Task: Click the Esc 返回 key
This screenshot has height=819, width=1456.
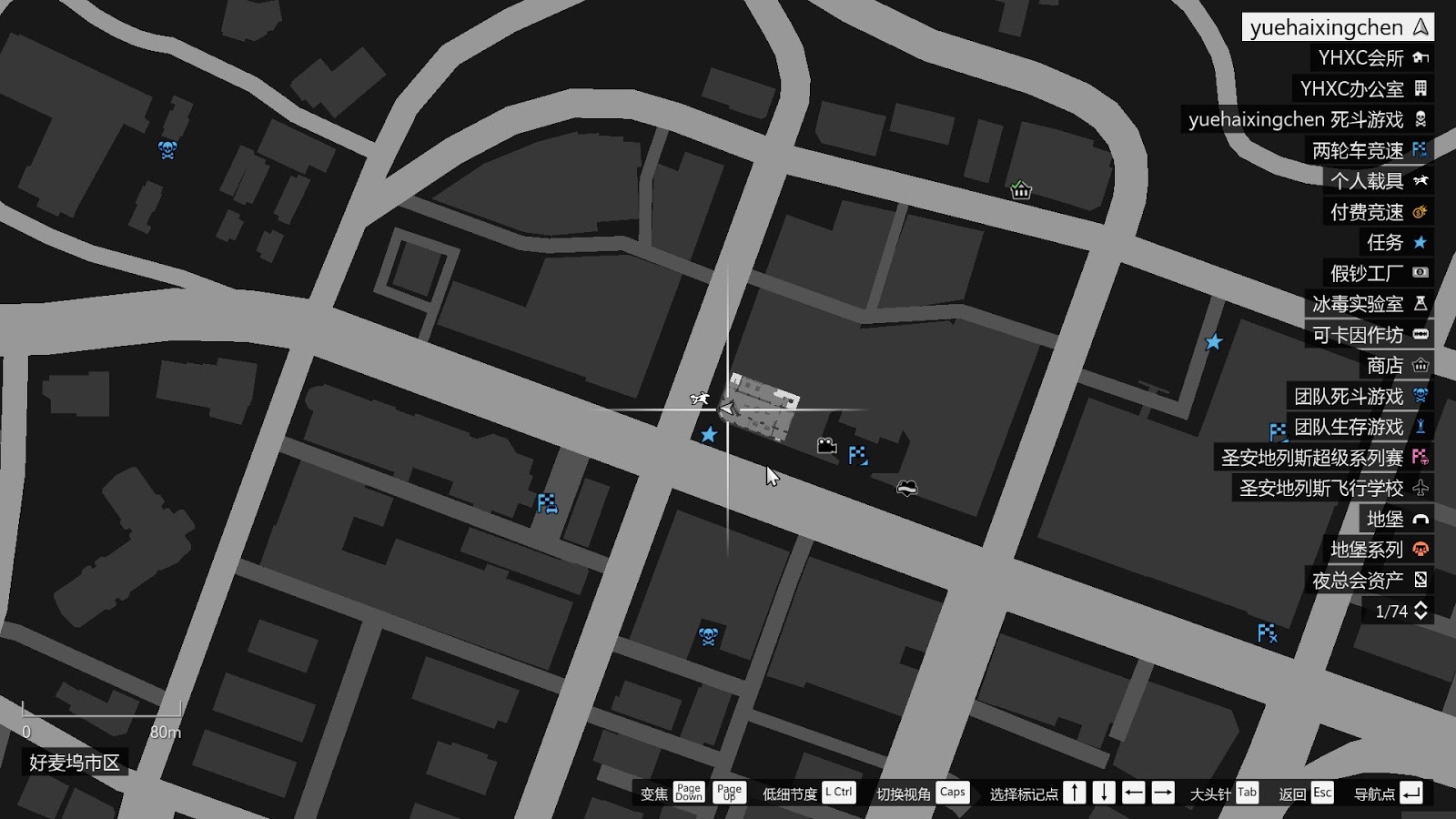Action: (x=1322, y=793)
